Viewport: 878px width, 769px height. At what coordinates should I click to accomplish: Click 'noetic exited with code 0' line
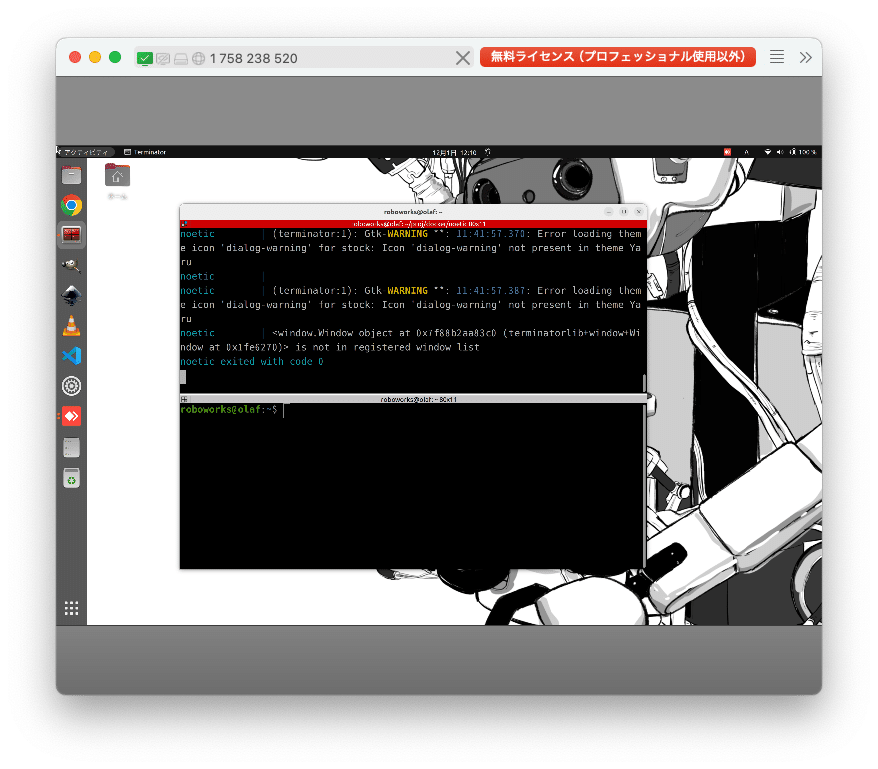pos(252,361)
